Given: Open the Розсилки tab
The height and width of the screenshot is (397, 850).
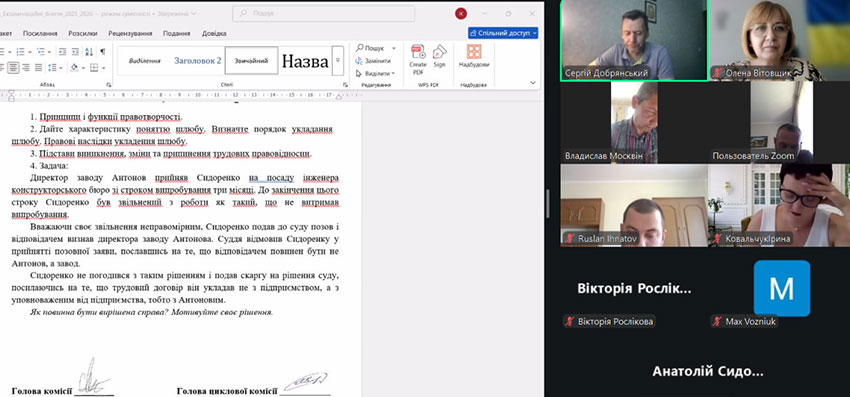Looking at the screenshot, I should 83,33.
